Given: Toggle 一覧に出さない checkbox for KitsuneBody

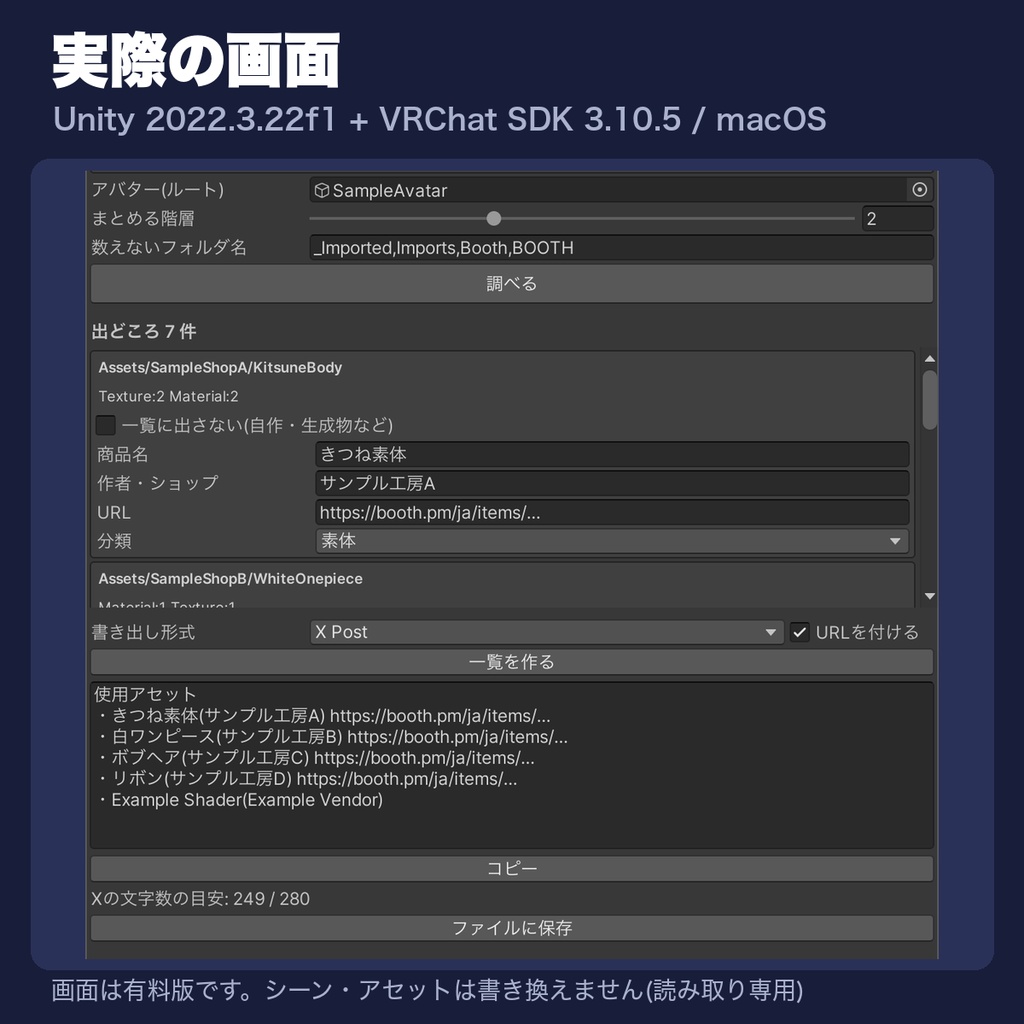Looking at the screenshot, I should [x=106, y=425].
